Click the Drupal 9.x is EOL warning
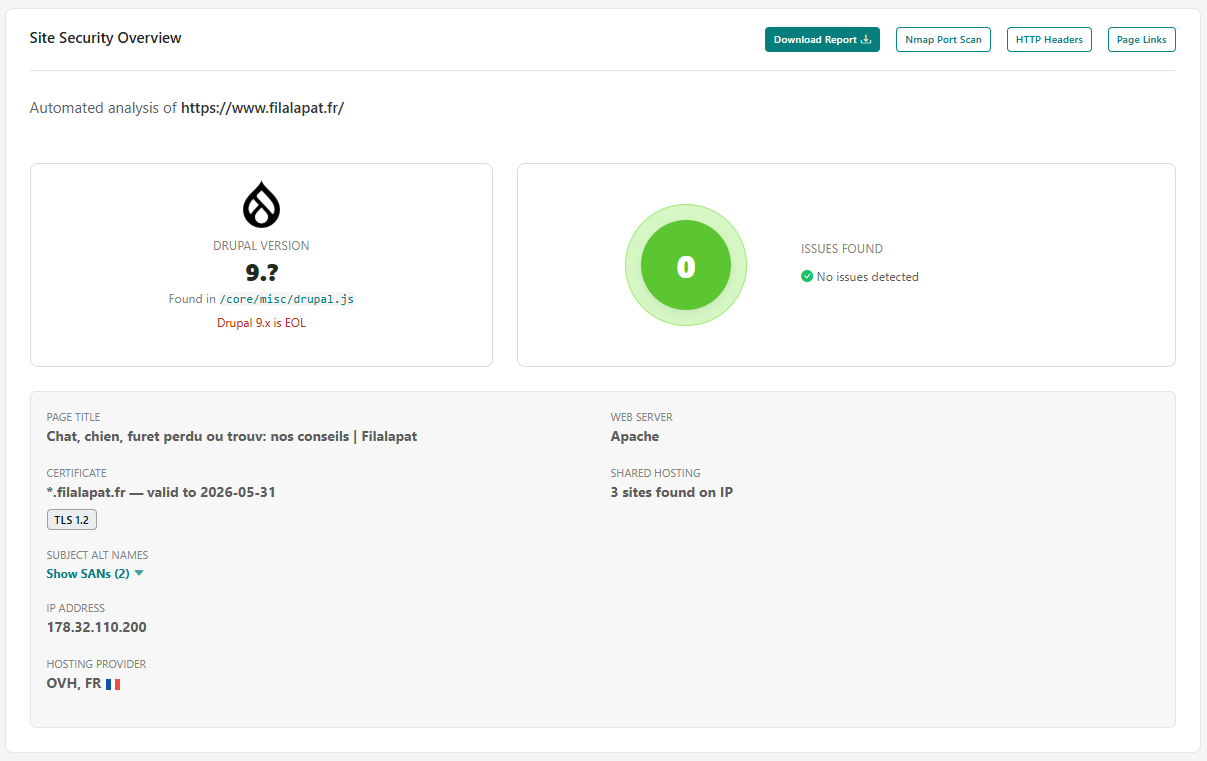Screen dimensions: 1207x761 tap(261, 323)
